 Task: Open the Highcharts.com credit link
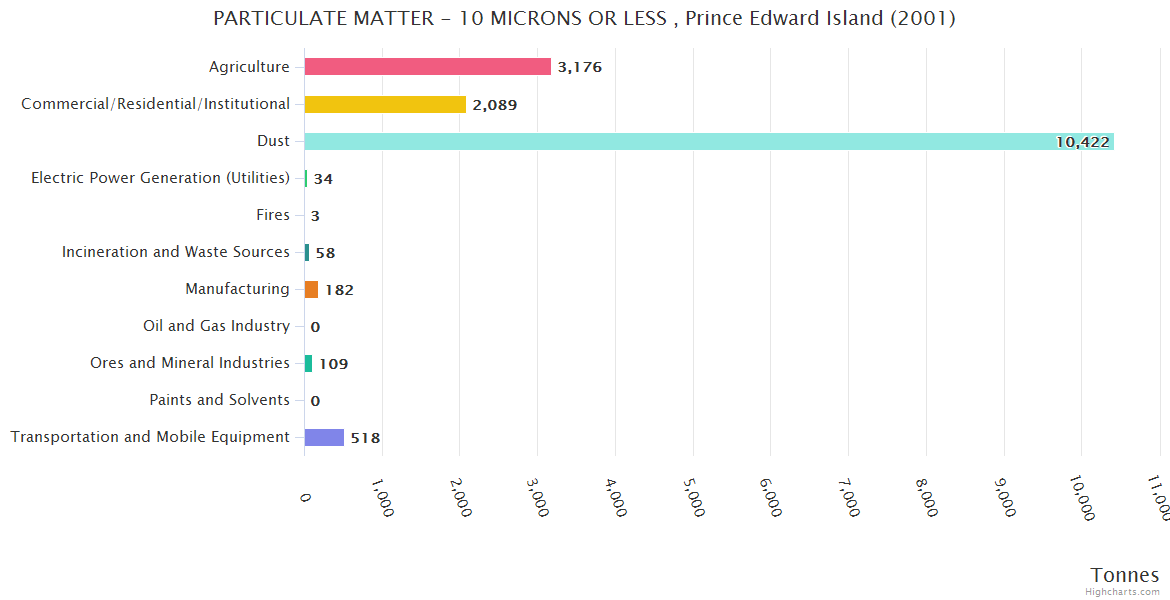[1125, 592]
